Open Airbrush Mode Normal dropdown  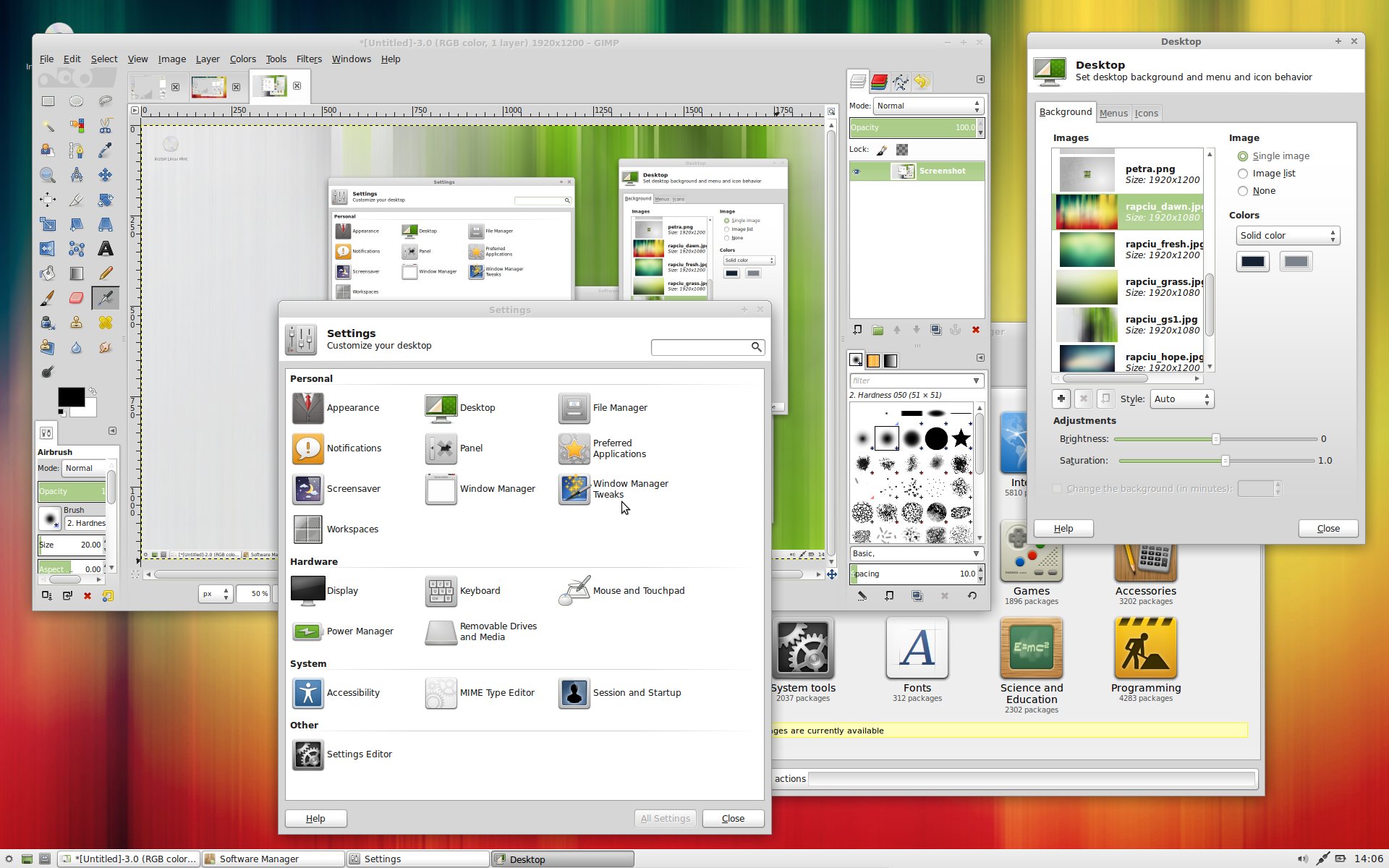pos(85,468)
